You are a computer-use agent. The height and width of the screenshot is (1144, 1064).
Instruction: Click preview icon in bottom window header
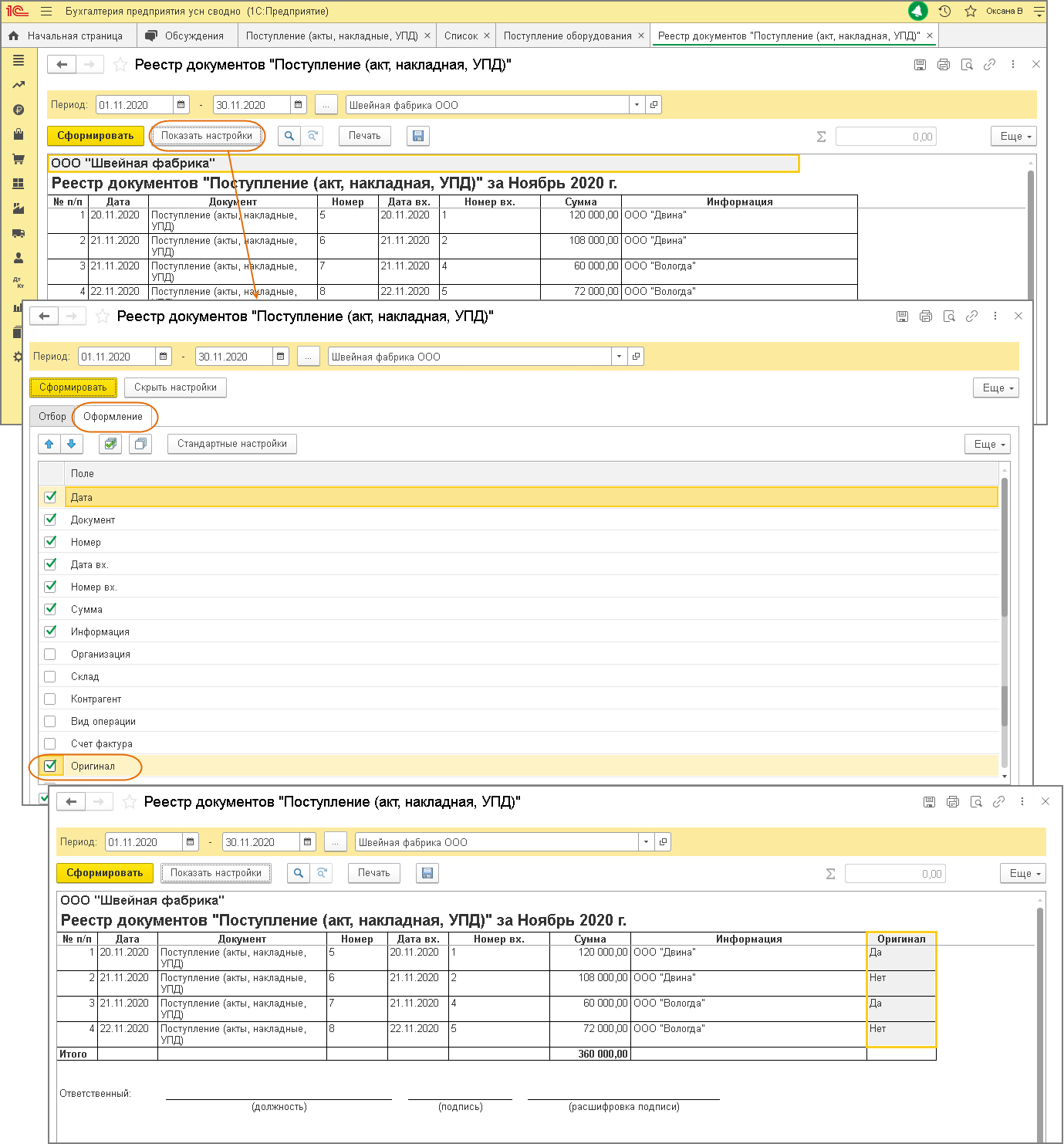point(976,802)
